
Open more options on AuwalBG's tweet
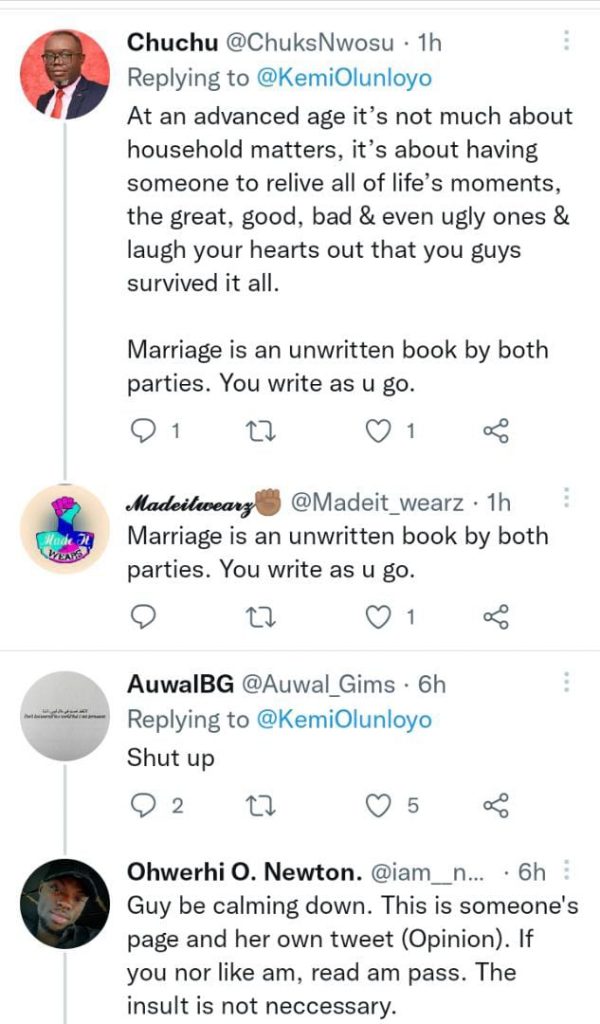[x=567, y=684]
